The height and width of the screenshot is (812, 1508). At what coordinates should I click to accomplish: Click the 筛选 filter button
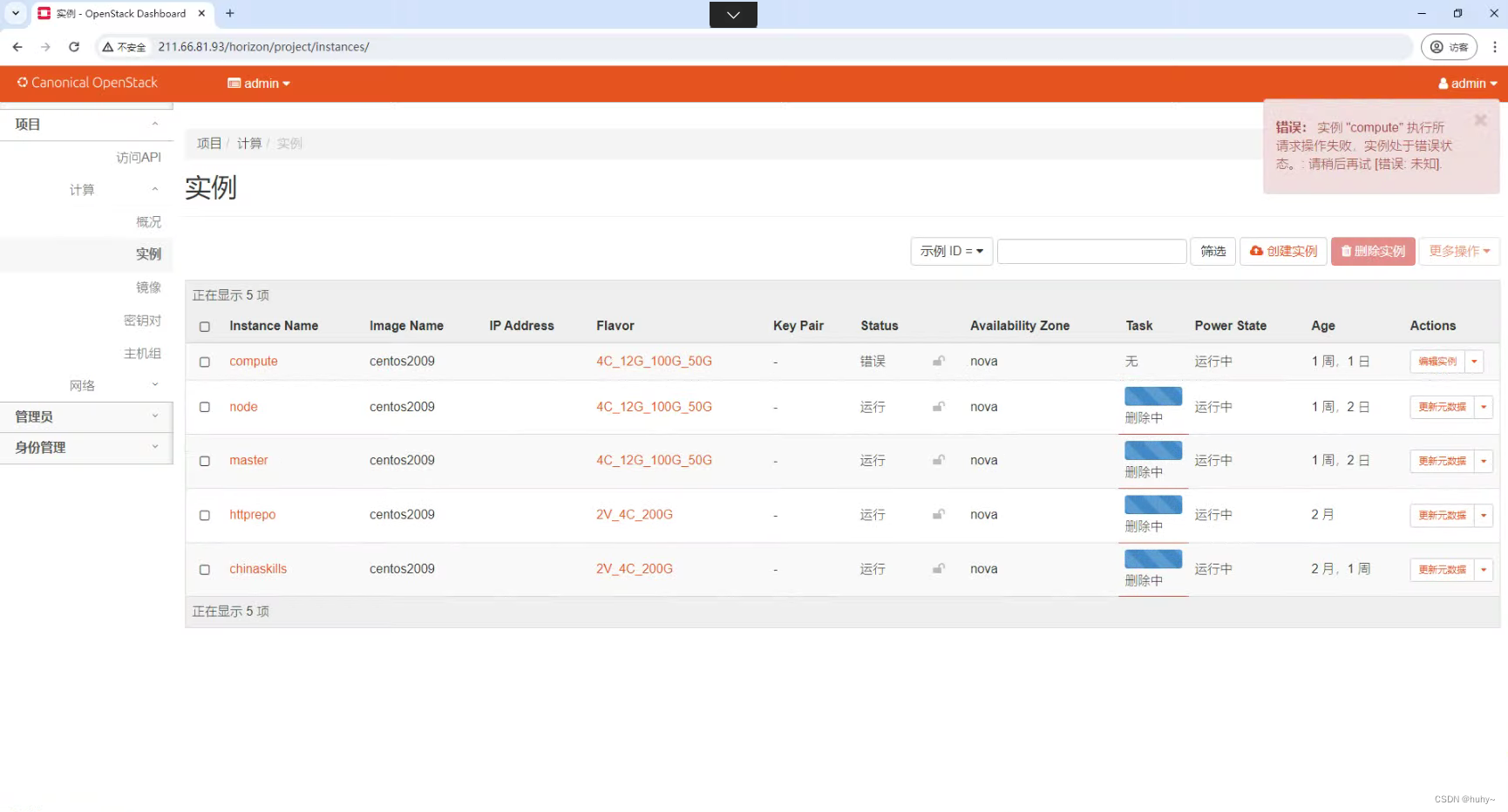coord(1213,251)
